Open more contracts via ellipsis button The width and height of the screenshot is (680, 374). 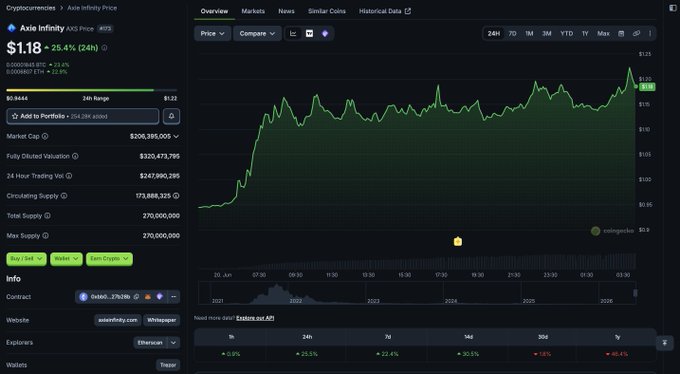[173, 297]
